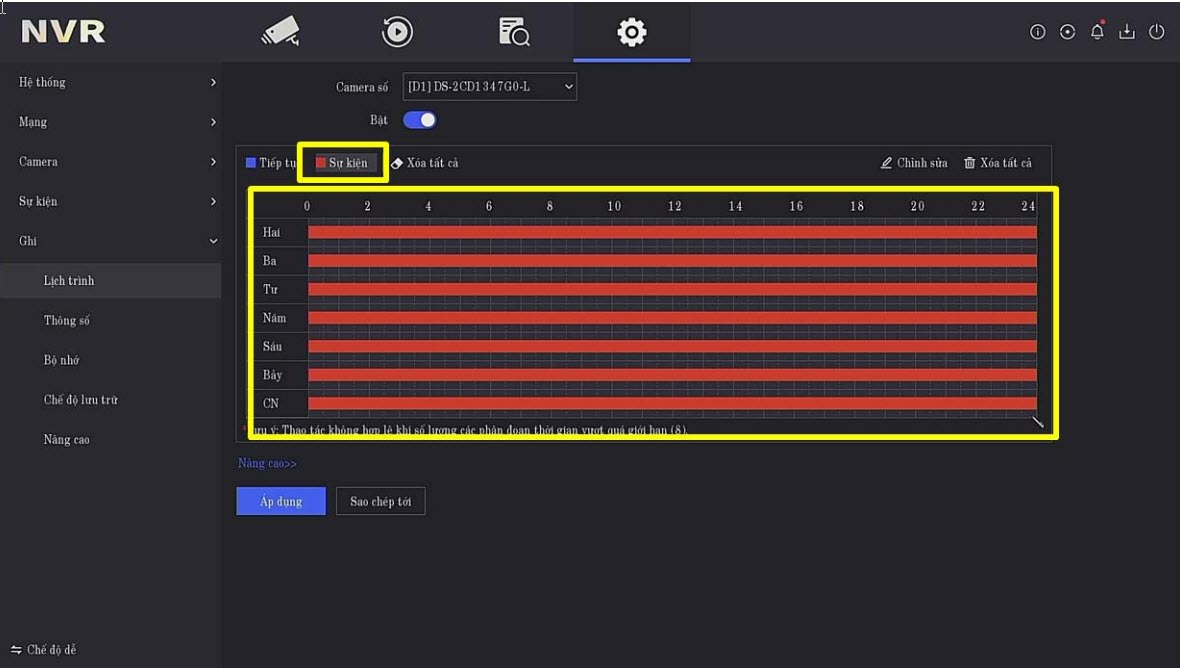
Task: Click the information icon at top right
Action: [1037, 32]
